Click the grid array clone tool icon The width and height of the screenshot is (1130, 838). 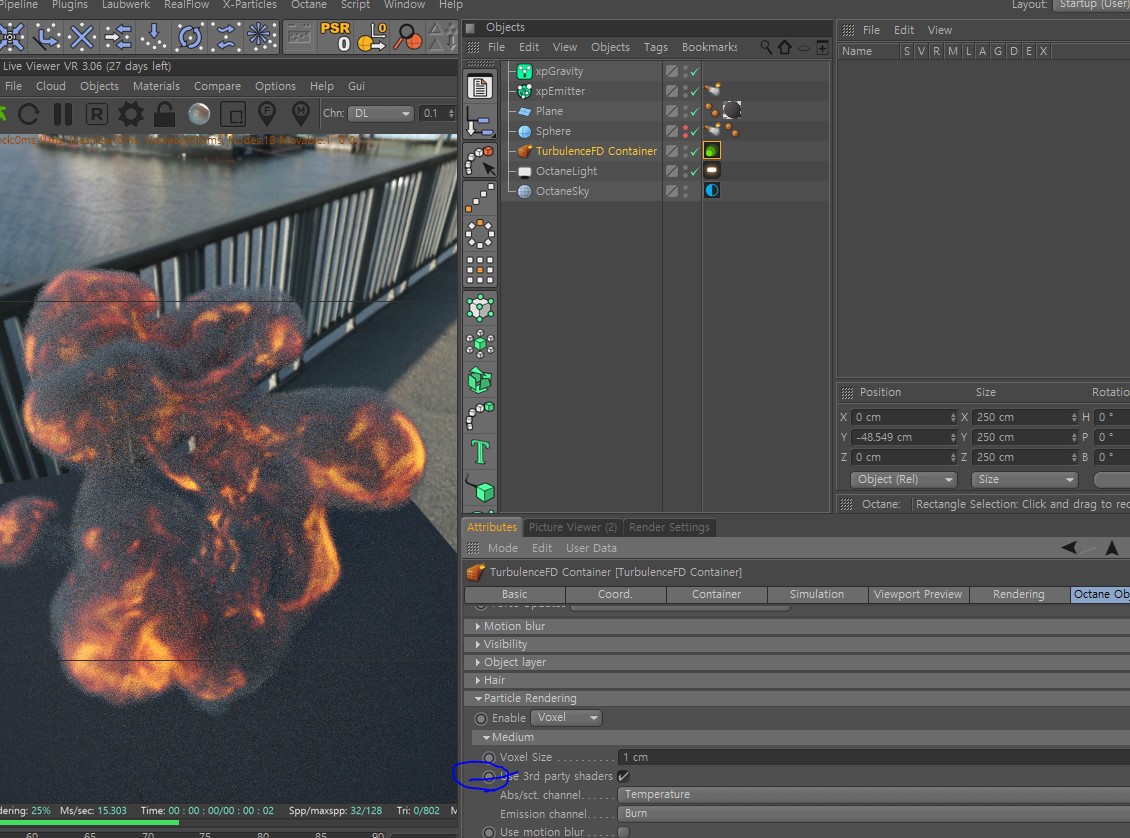[x=480, y=270]
